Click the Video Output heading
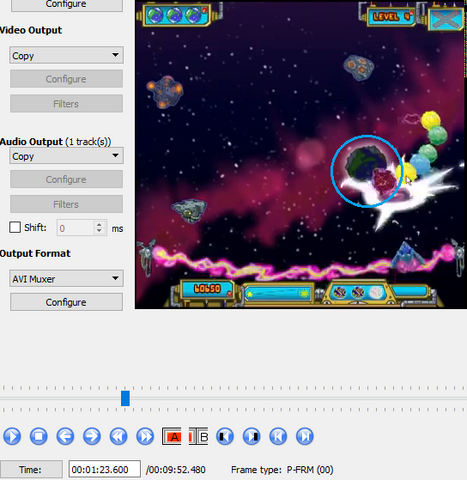 (31, 30)
